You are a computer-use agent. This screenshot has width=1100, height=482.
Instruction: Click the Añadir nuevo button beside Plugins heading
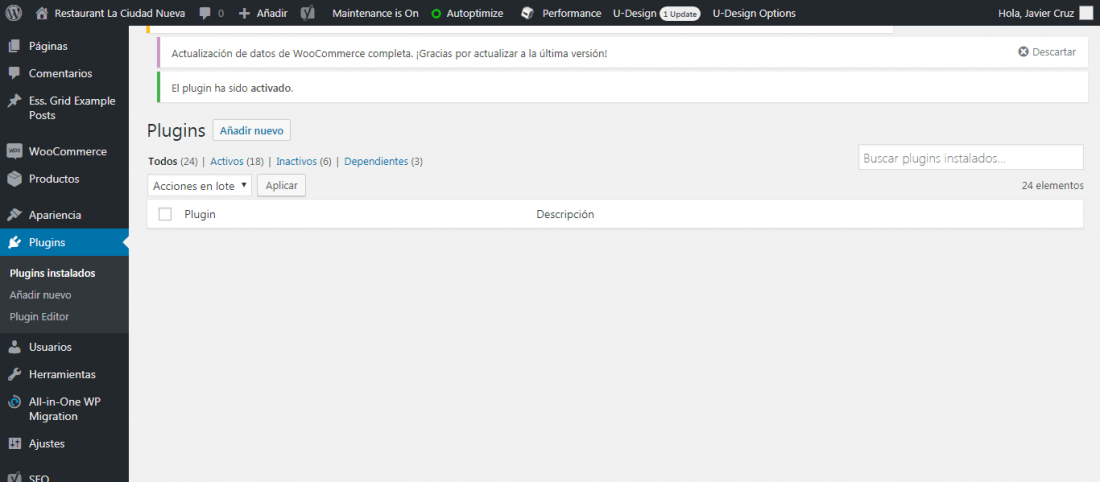252,130
